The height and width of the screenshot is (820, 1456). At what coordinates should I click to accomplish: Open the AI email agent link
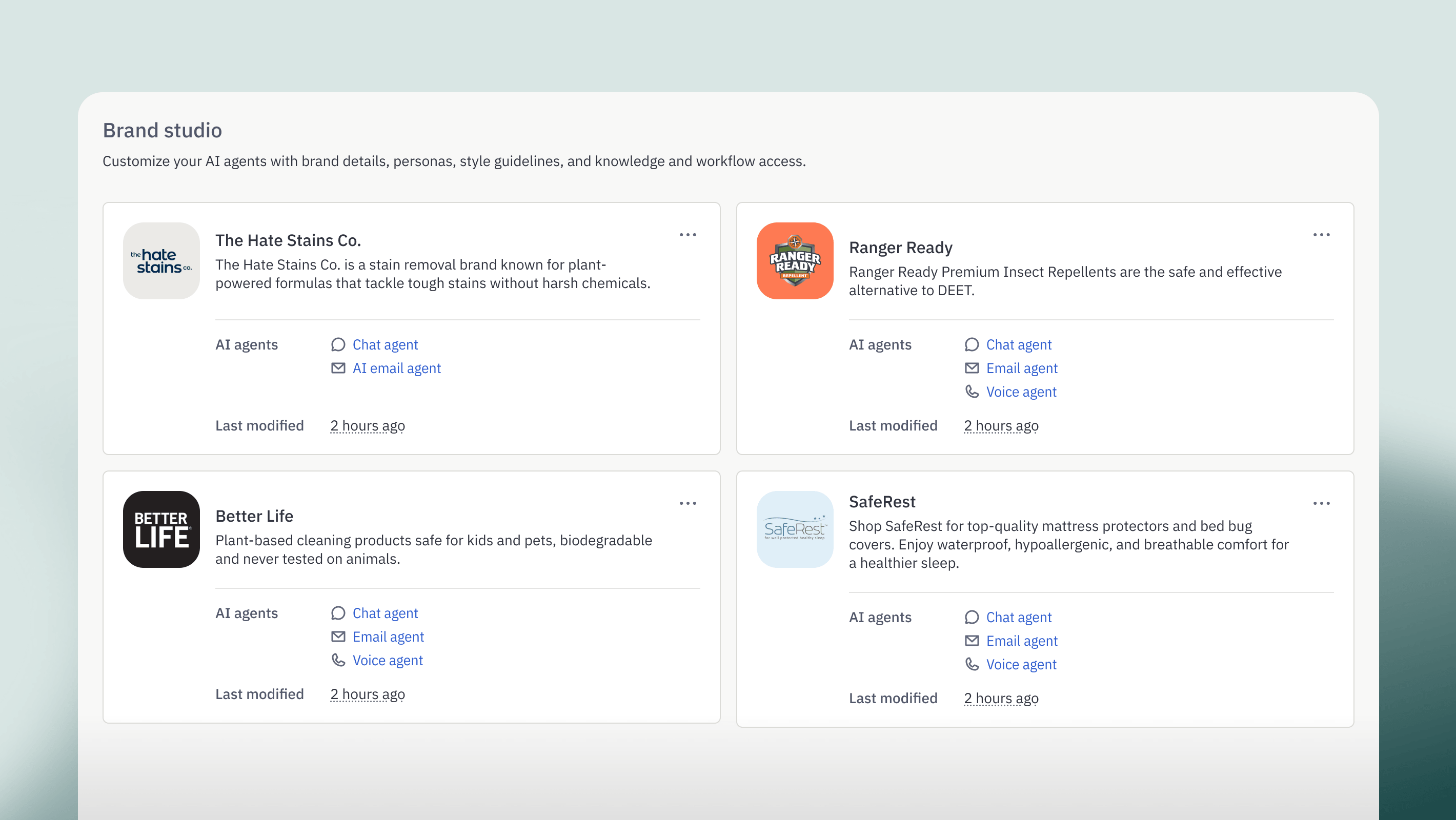[x=396, y=368]
